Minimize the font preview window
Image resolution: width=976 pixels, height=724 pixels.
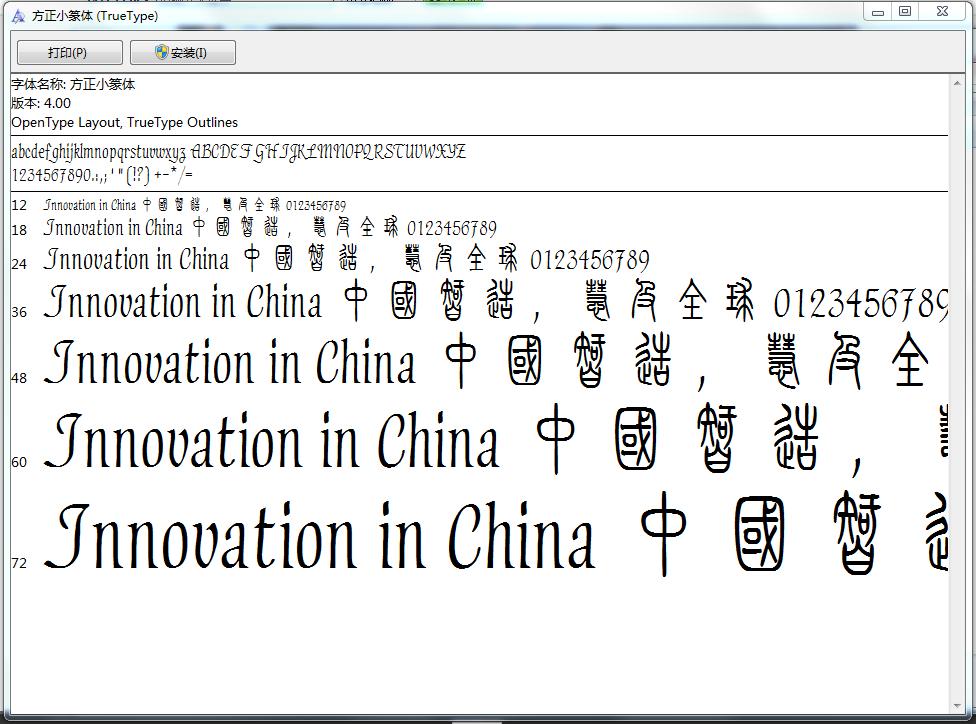[x=879, y=11]
